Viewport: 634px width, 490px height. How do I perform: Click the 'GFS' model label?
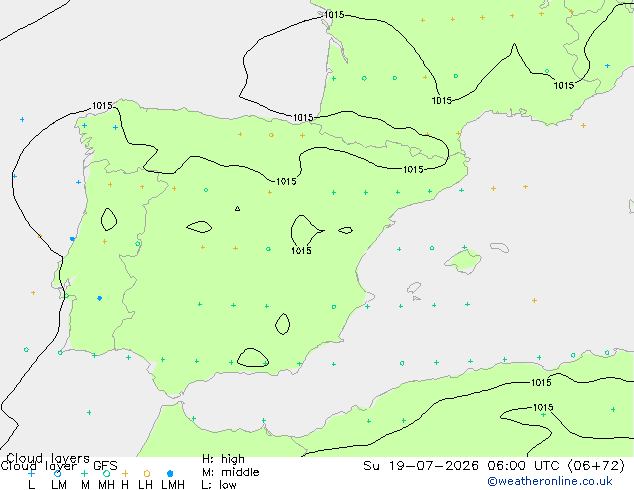point(105,466)
